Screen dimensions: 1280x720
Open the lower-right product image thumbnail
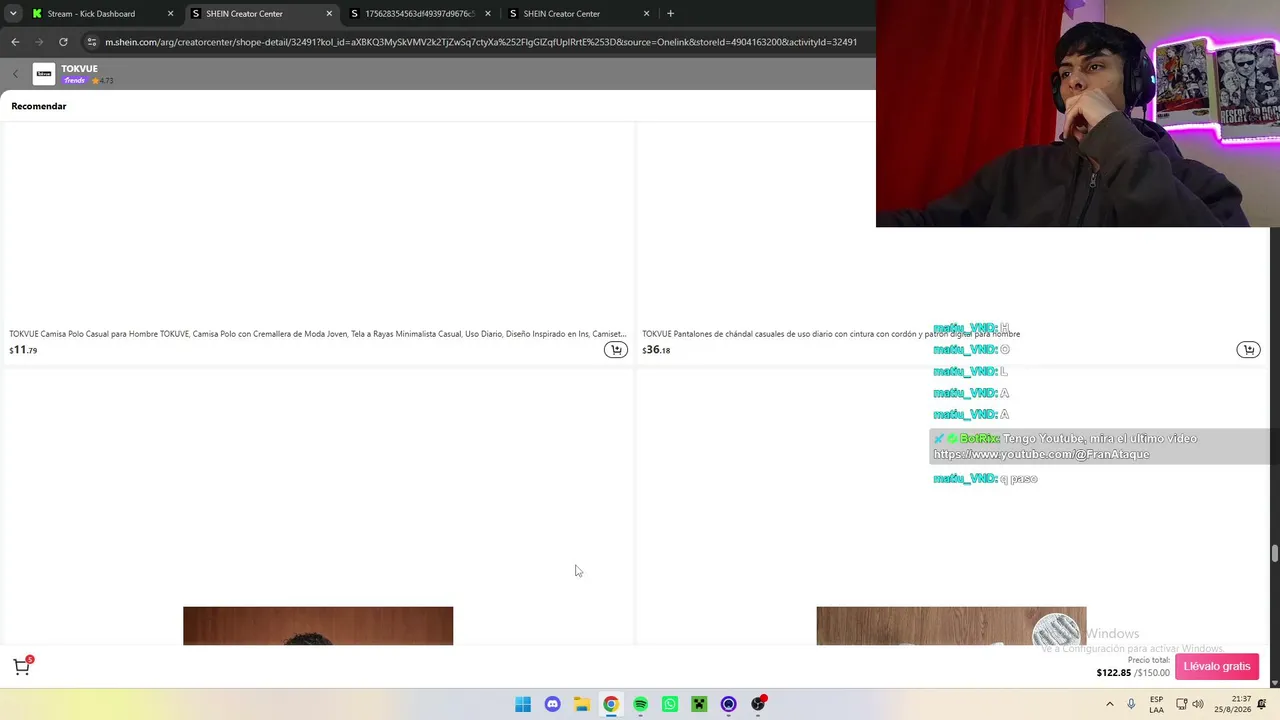tap(951, 626)
